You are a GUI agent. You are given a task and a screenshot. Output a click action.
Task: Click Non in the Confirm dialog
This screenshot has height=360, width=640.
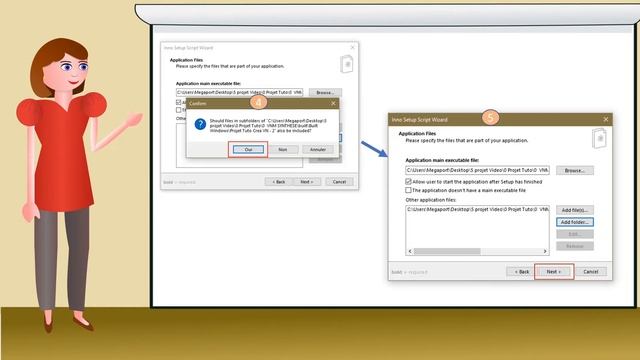283,150
